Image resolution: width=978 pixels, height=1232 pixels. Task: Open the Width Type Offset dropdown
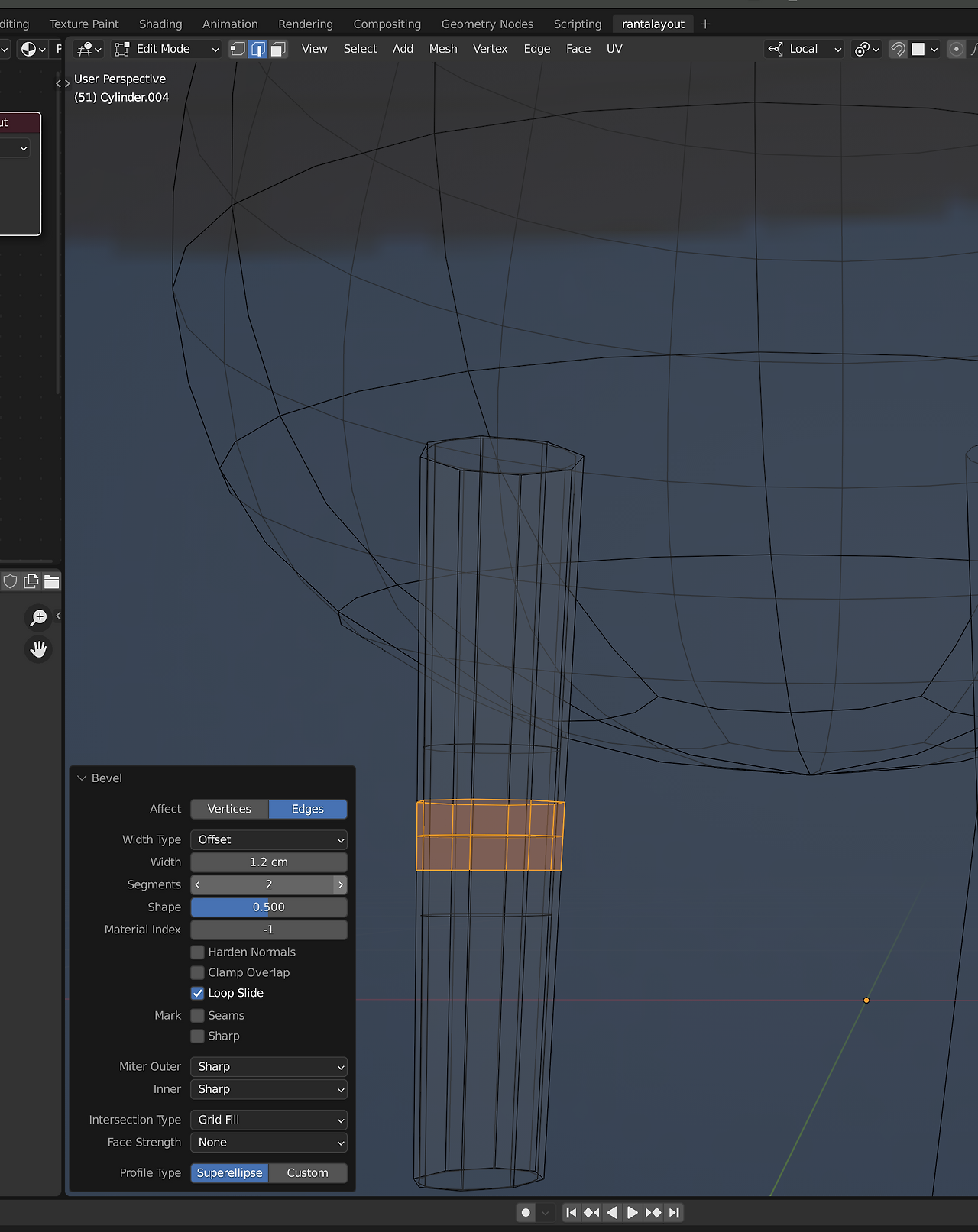(x=269, y=840)
